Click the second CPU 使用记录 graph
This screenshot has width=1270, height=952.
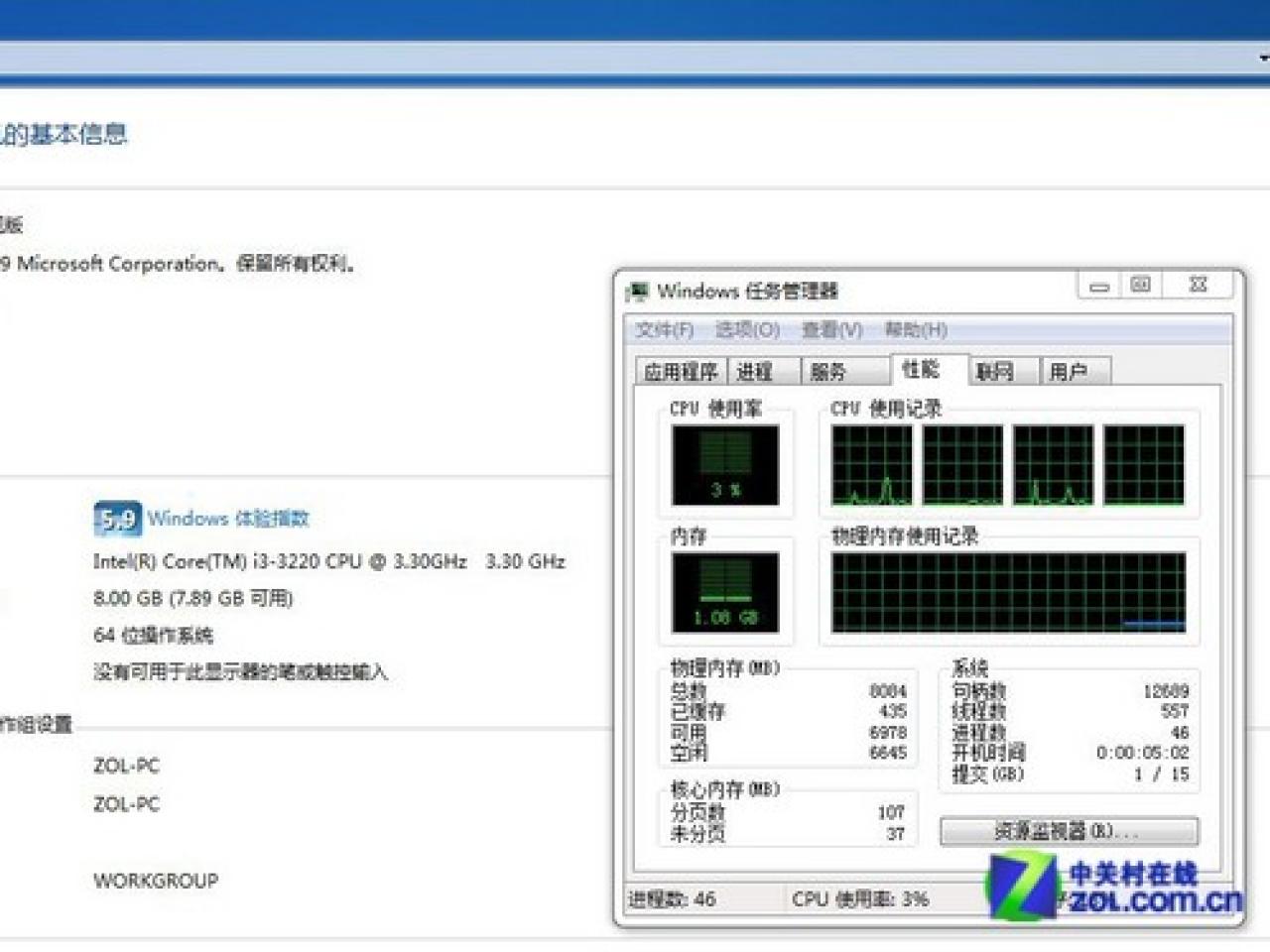point(963,465)
